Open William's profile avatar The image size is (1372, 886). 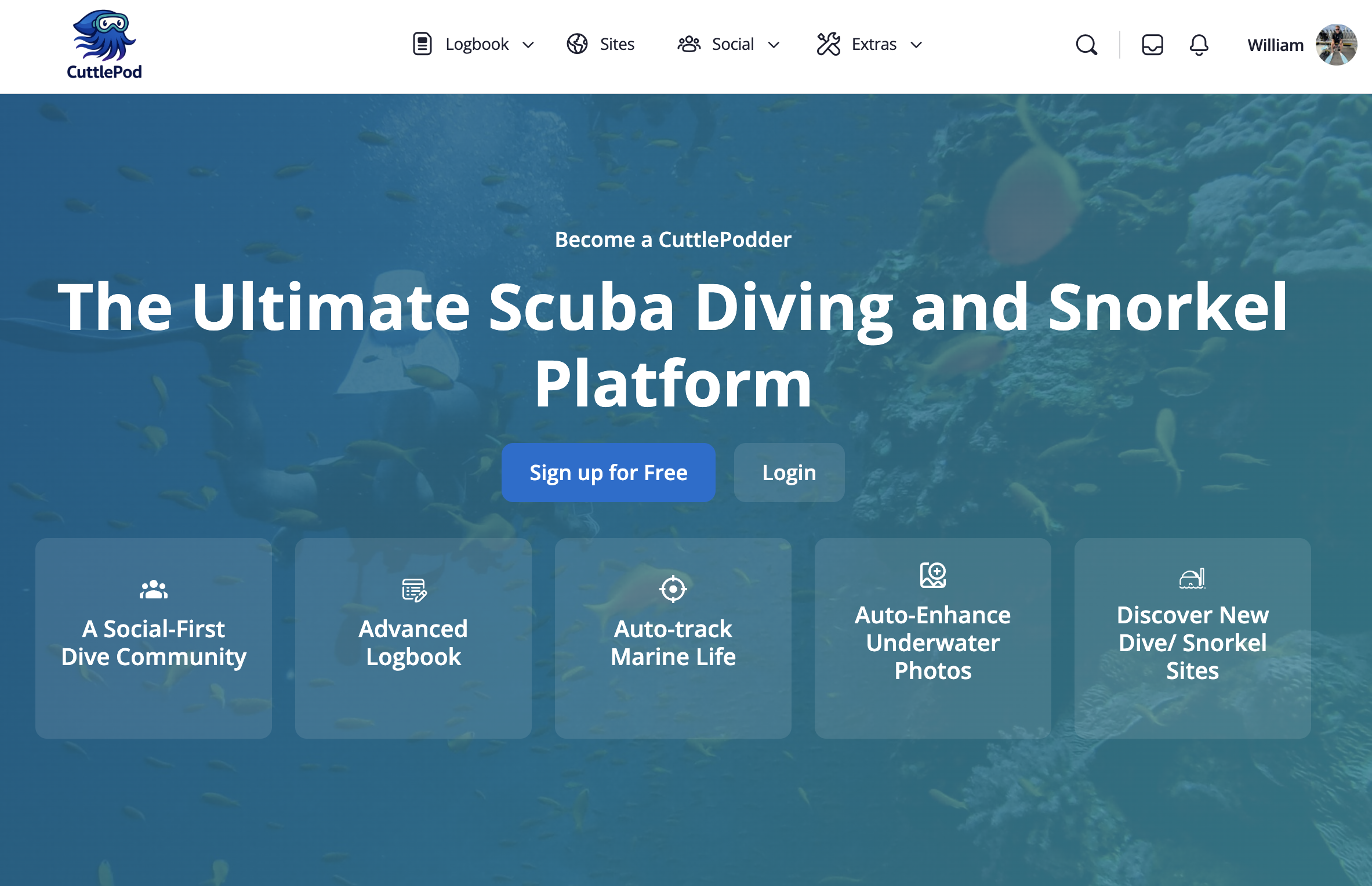click(1336, 45)
